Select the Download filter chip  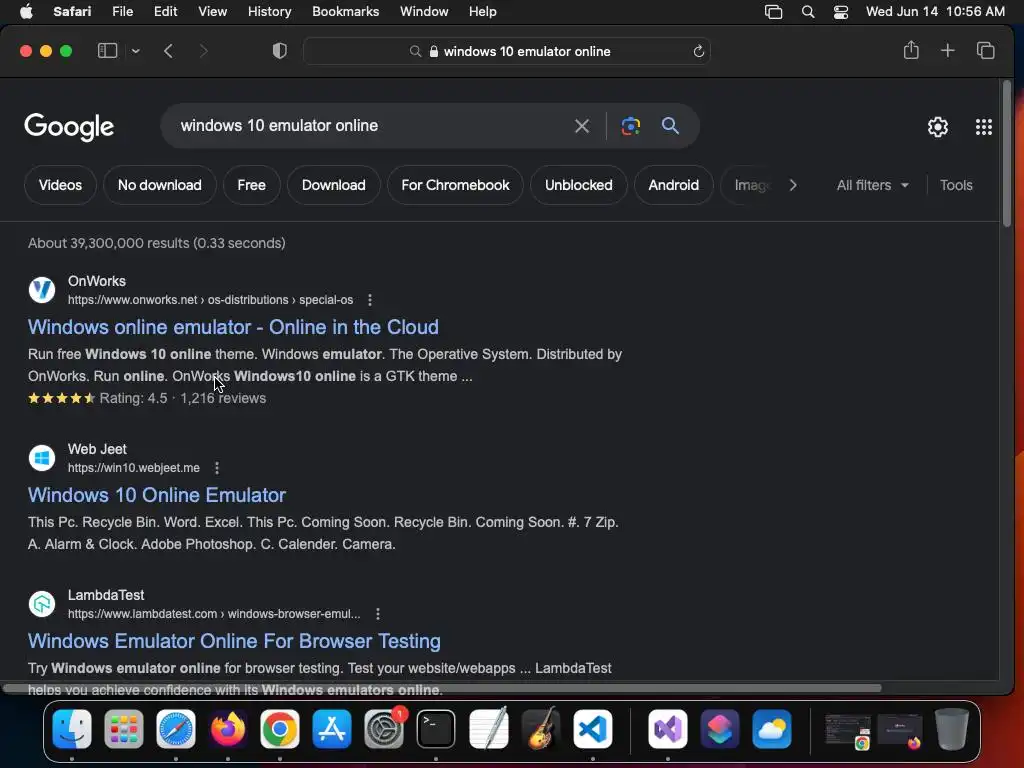(x=334, y=185)
